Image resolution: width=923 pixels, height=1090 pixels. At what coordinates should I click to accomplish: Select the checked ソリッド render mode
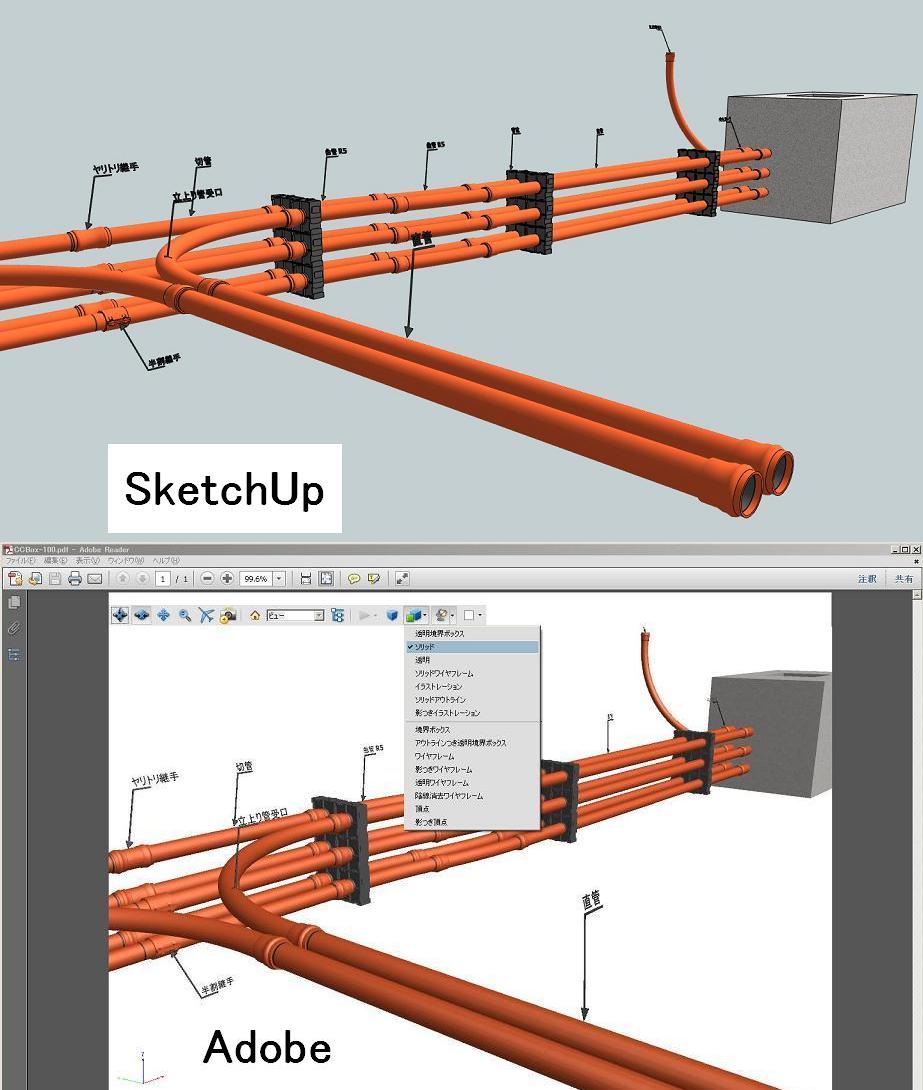(471, 647)
